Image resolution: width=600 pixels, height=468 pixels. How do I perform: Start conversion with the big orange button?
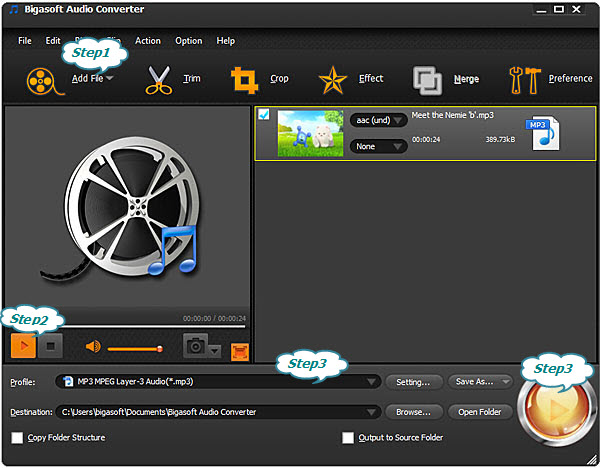click(556, 410)
